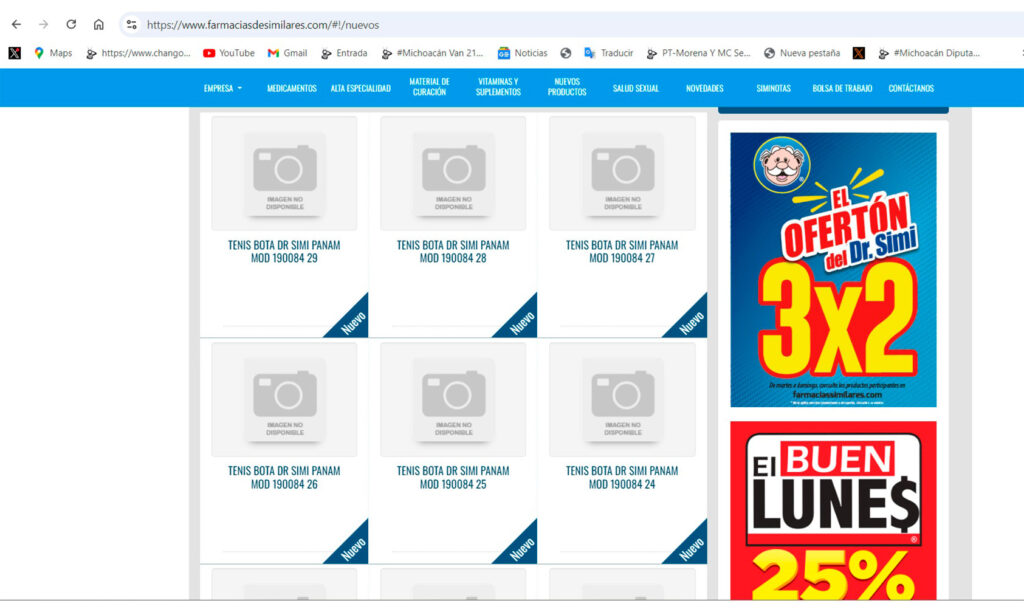1024x612 pixels.
Task: Open the Traducir bookmark
Action: tap(609, 53)
